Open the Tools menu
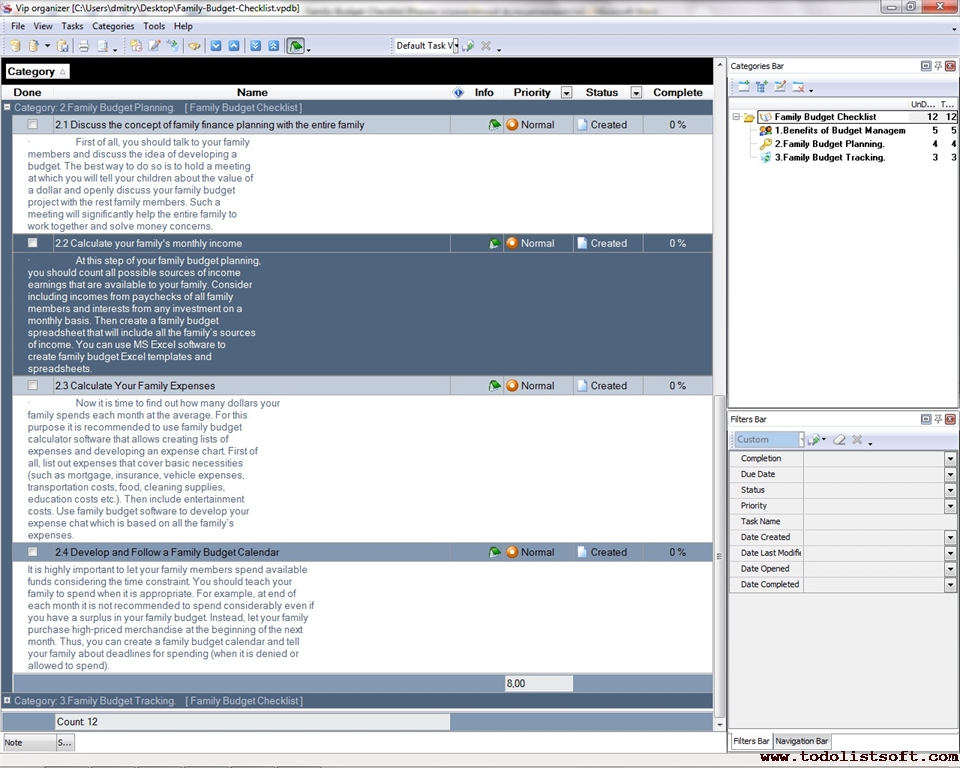 click(154, 26)
